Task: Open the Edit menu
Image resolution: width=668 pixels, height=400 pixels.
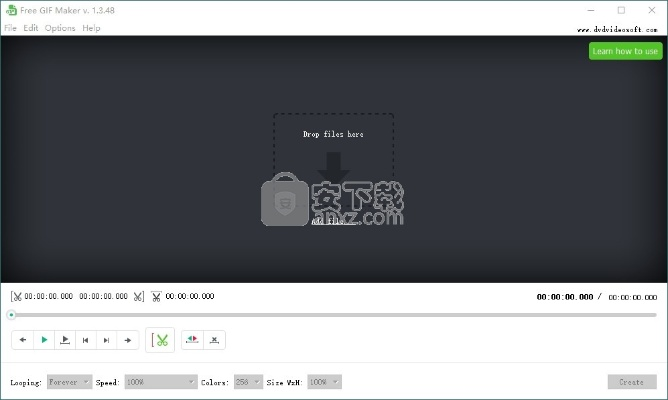Action: (31, 28)
